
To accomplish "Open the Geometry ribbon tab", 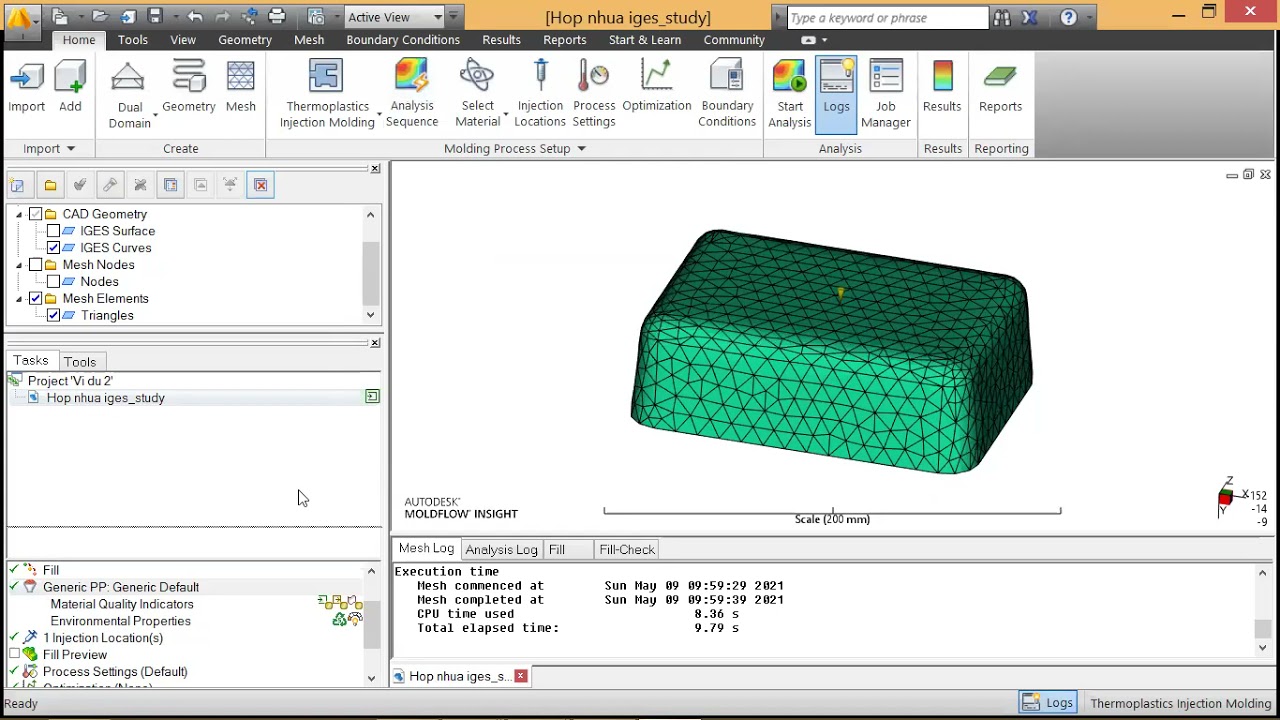I will [x=245, y=40].
